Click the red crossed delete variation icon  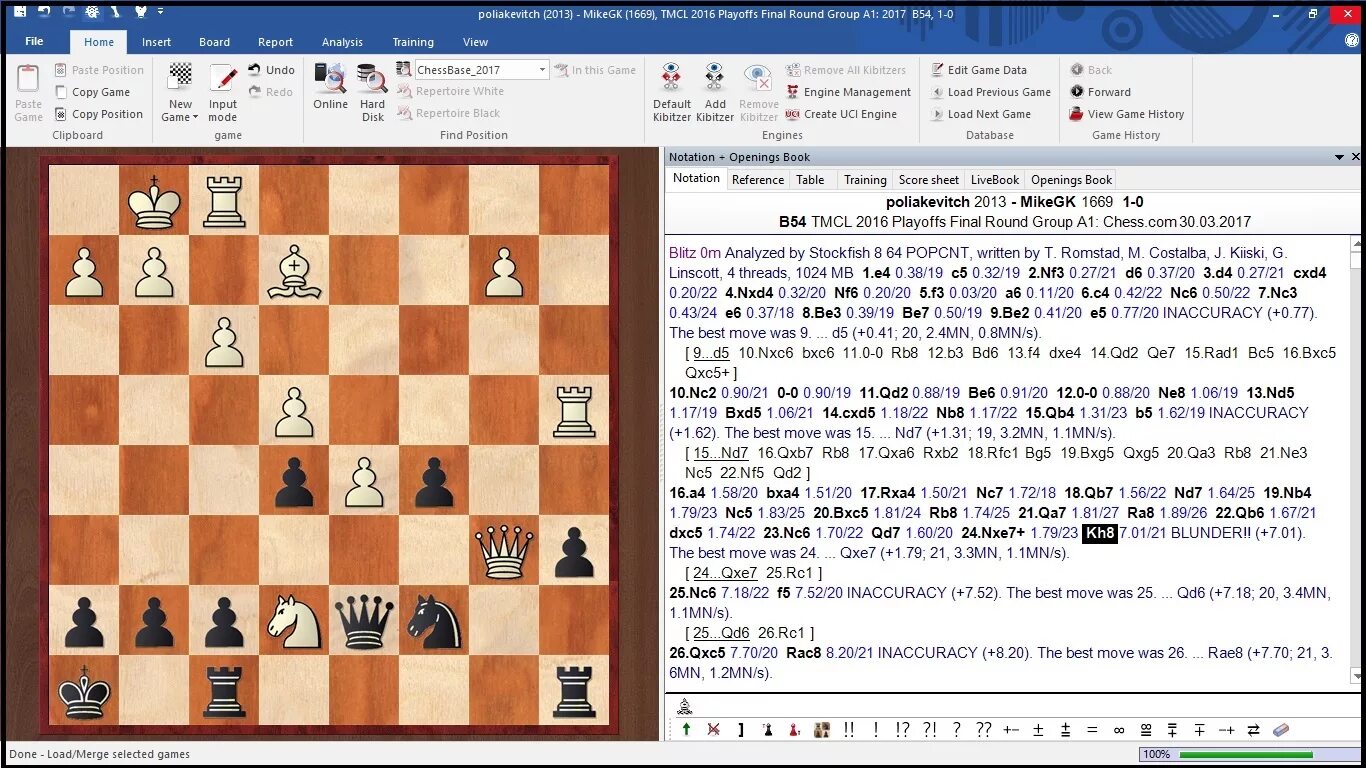[x=714, y=730]
